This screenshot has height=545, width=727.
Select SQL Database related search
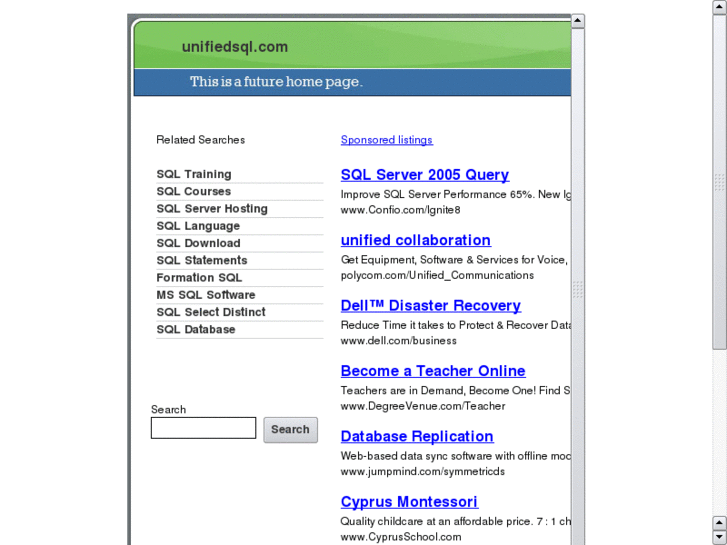[x=196, y=329]
